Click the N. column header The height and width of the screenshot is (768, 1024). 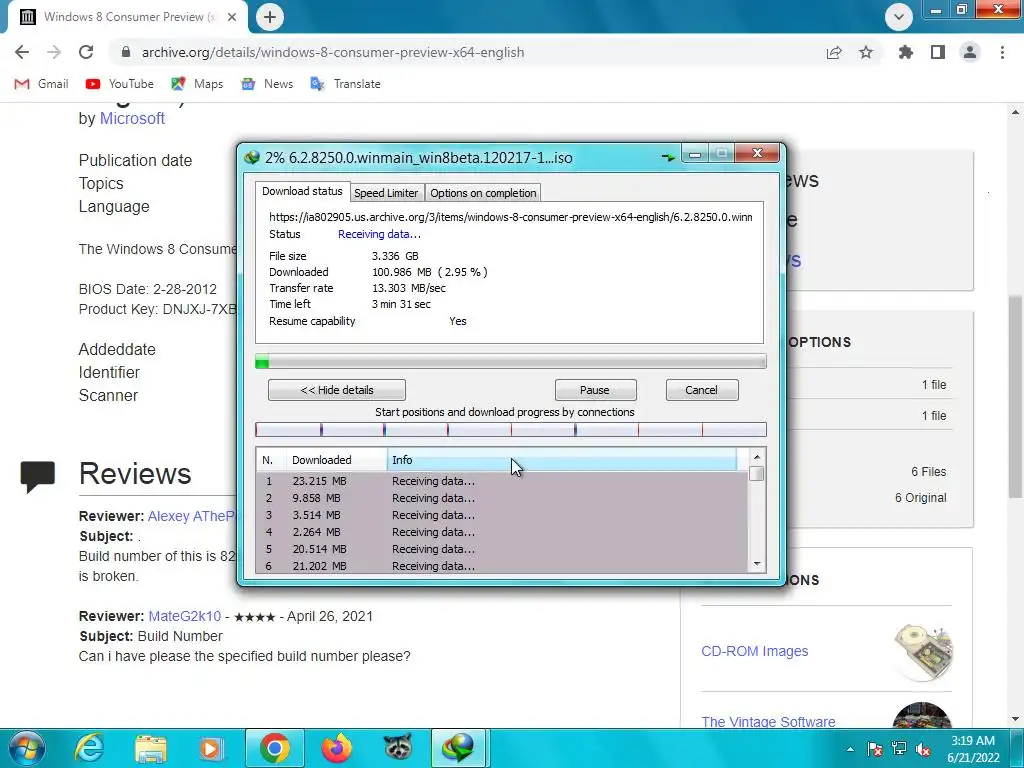(271, 460)
